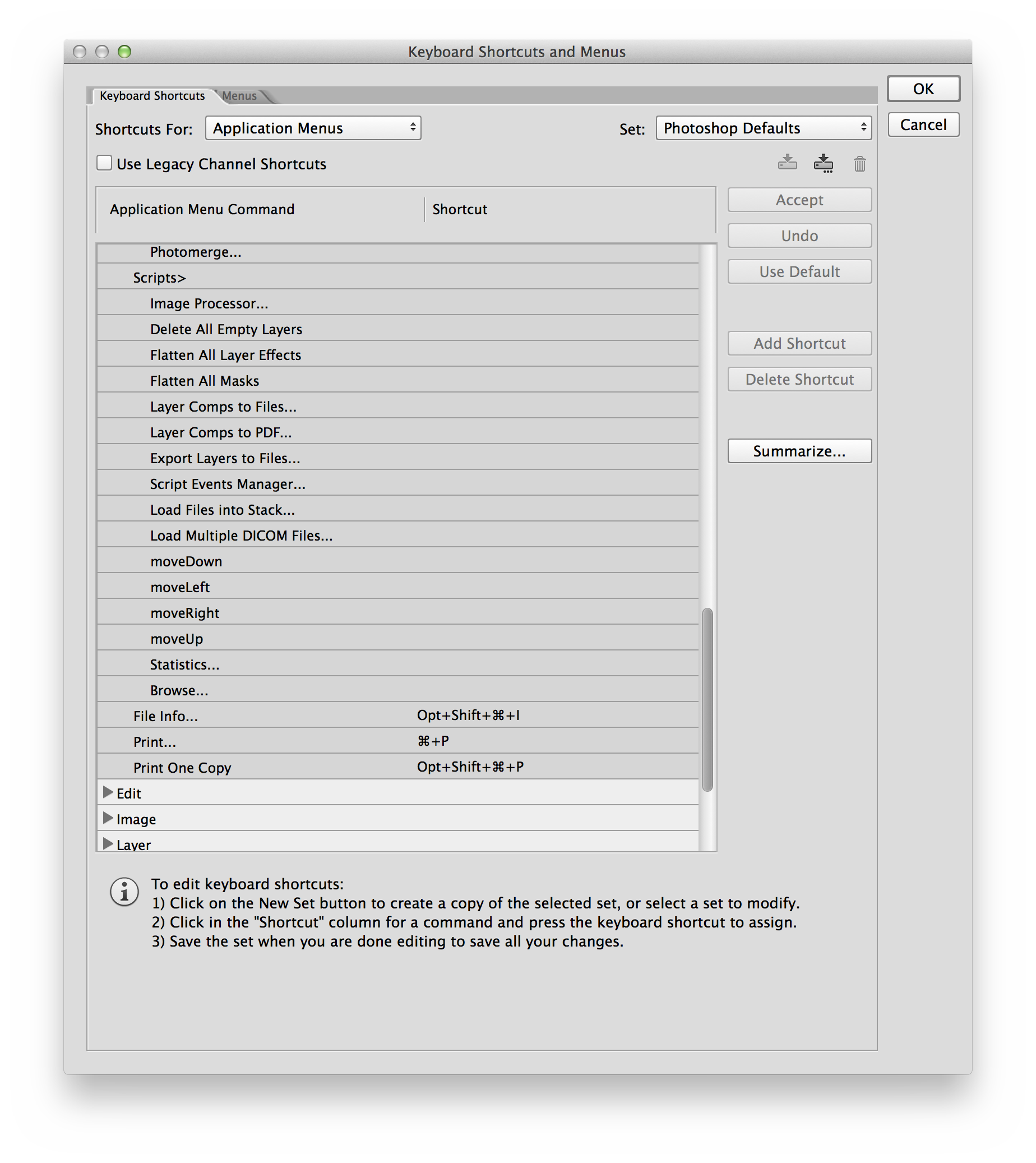
Task: Select Layer Comps to PDF... row
Action: coord(398,432)
